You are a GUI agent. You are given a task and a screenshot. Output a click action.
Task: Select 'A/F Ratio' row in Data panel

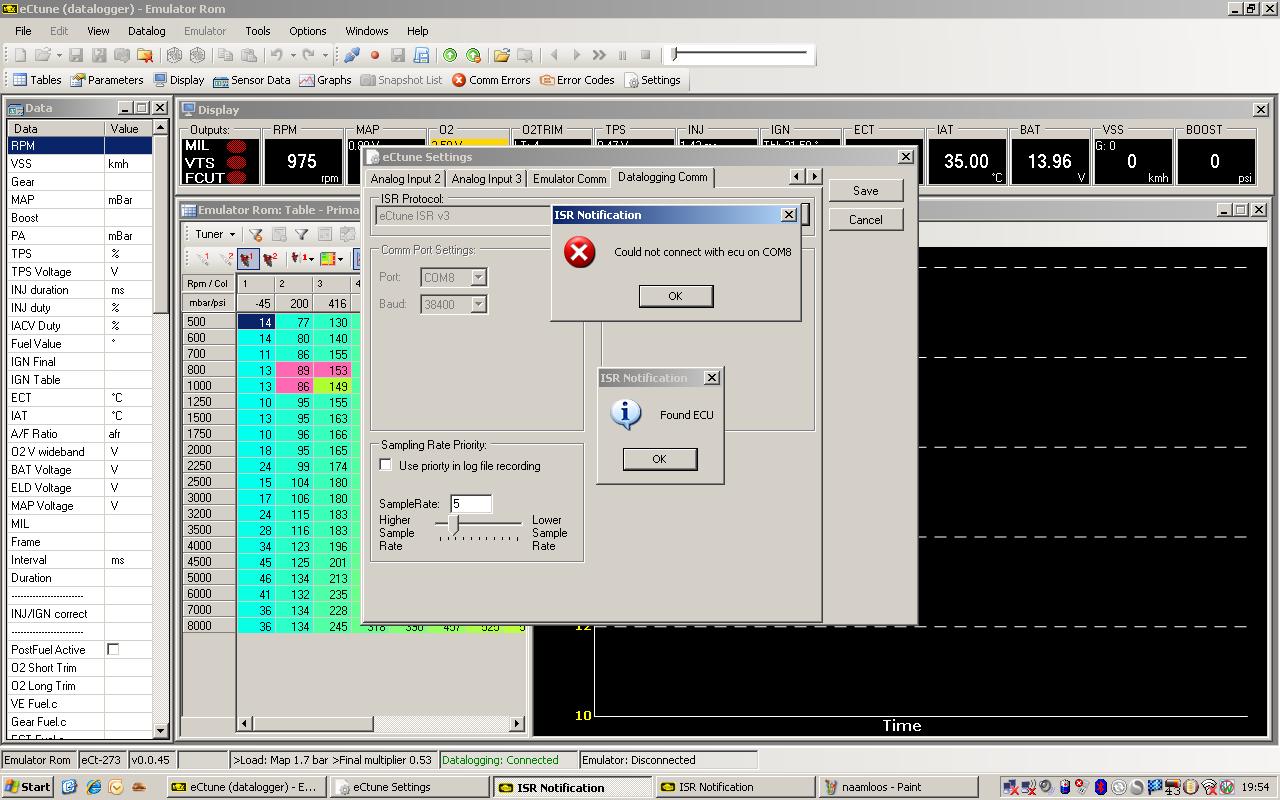[79, 434]
